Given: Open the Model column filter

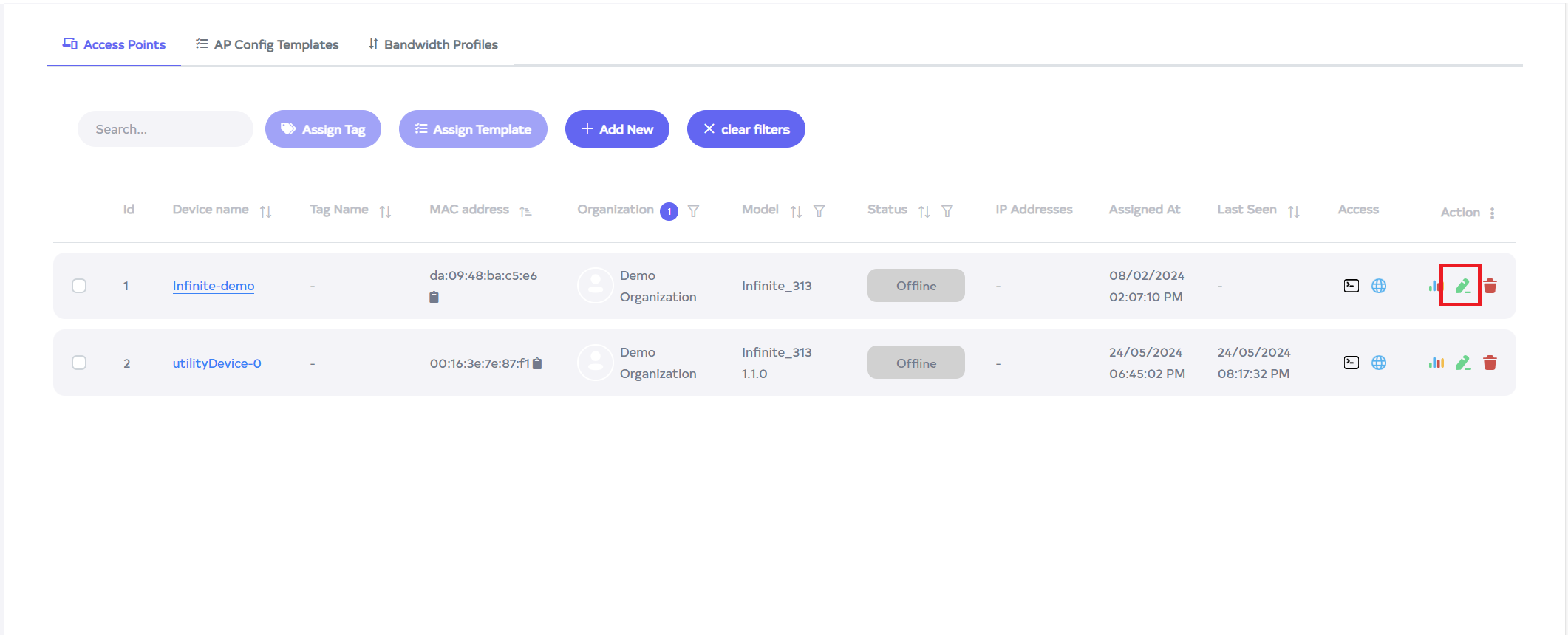Looking at the screenshot, I should [x=819, y=211].
